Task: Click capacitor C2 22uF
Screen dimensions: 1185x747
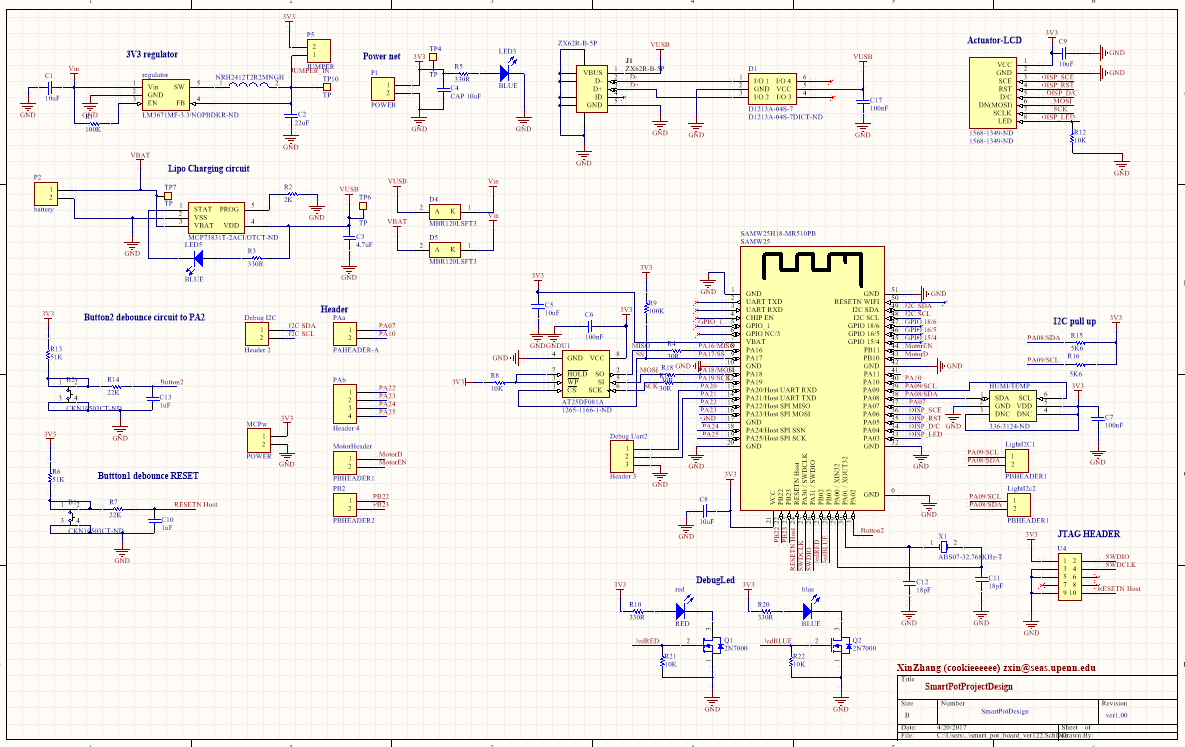Action: click(292, 116)
